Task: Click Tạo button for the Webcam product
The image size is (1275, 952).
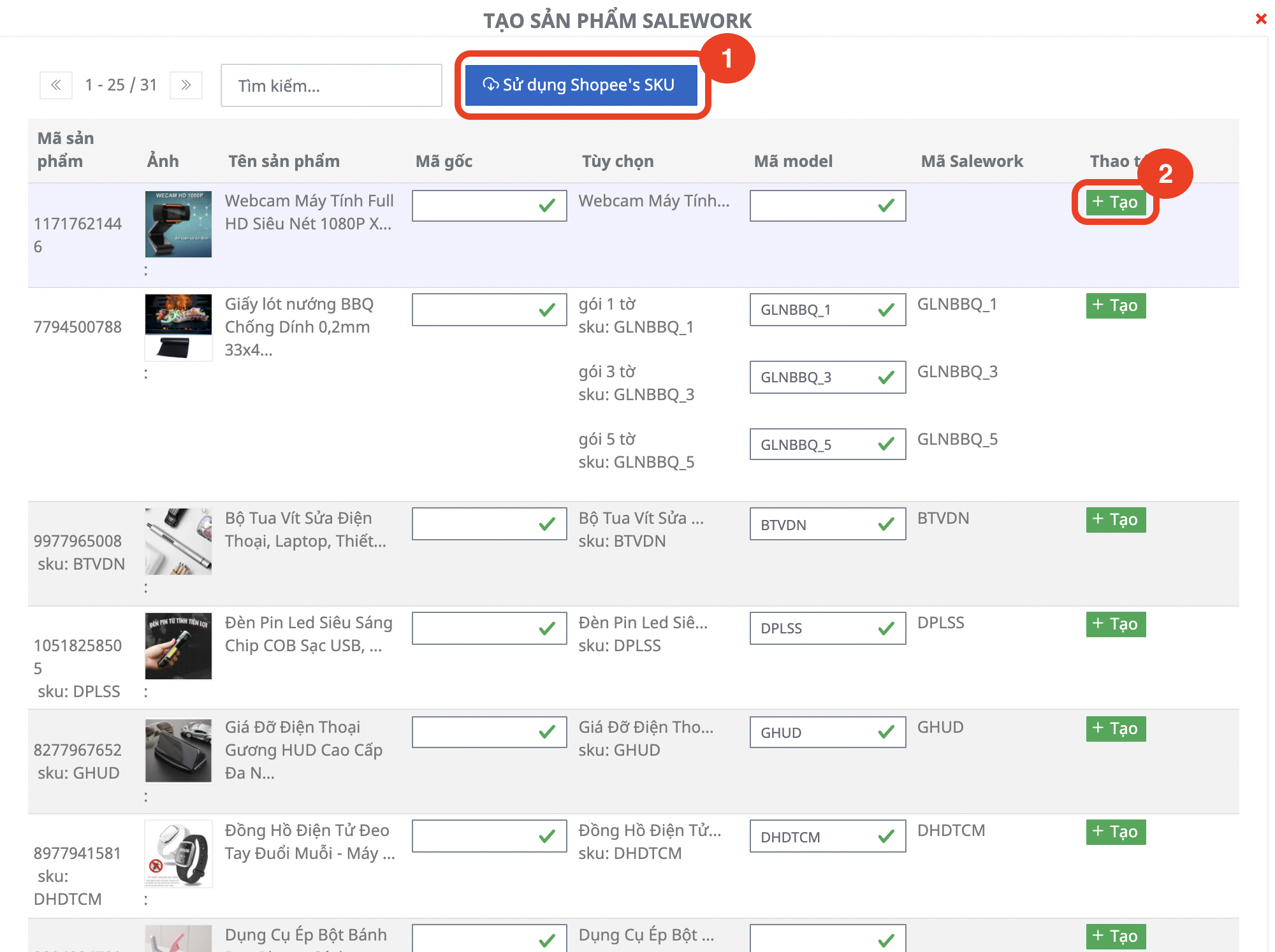Action: coord(1115,203)
